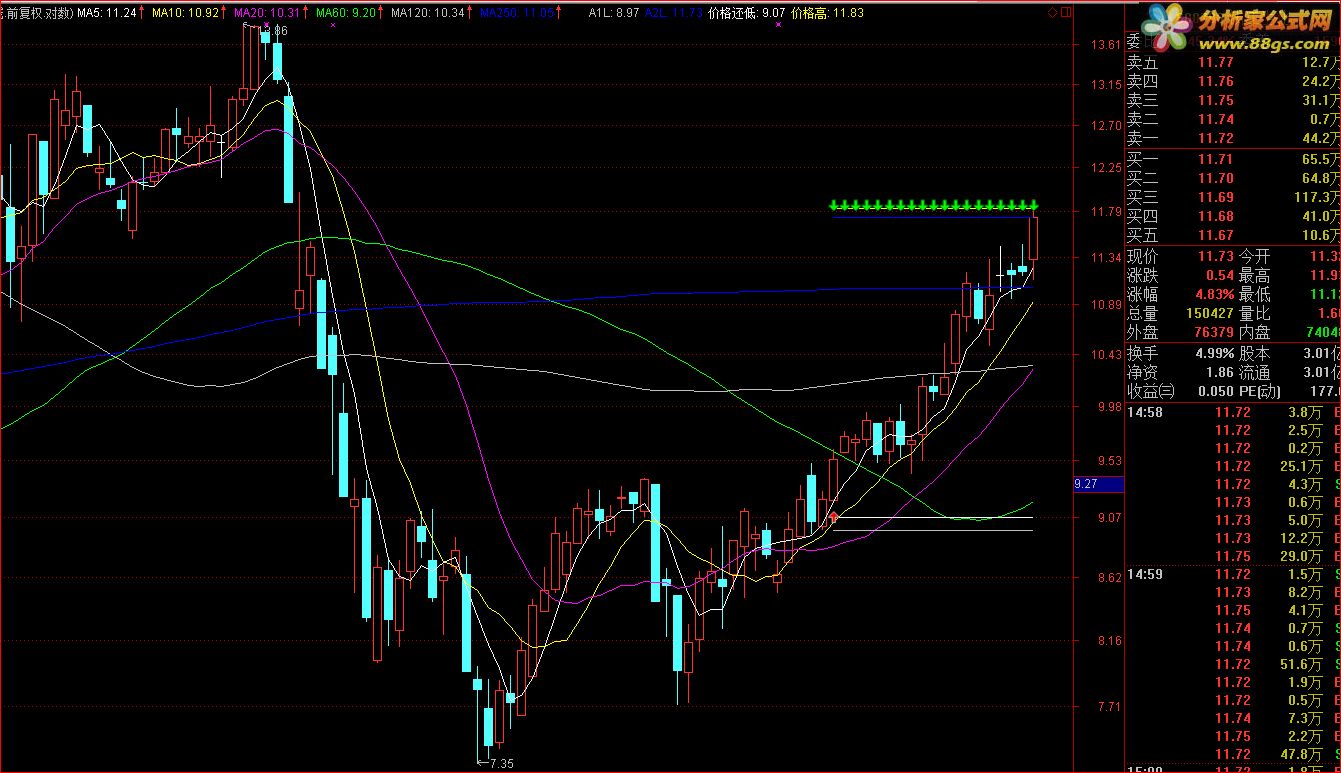Click the red diamond marker on chart
1341x773 pixels.
(832, 517)
